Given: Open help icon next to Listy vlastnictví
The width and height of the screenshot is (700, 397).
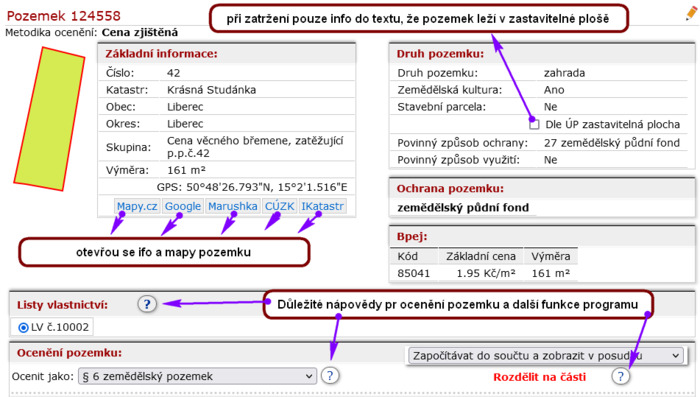Looking at the screenshot, I should pos(147,304).
